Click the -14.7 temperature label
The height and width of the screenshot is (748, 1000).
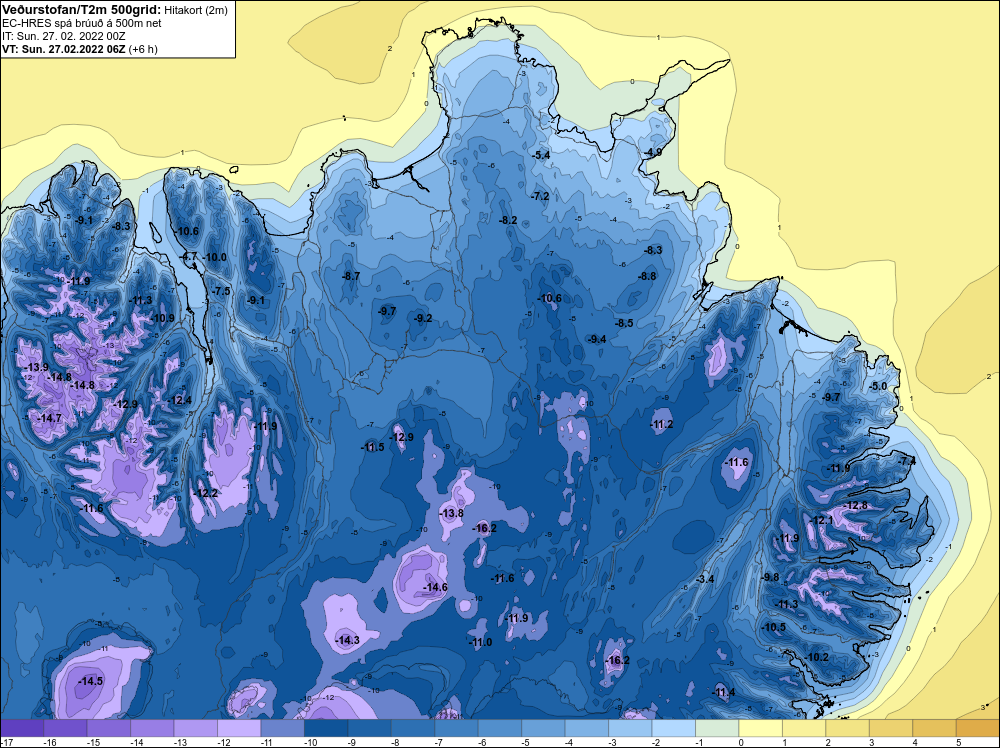[49, 418]
